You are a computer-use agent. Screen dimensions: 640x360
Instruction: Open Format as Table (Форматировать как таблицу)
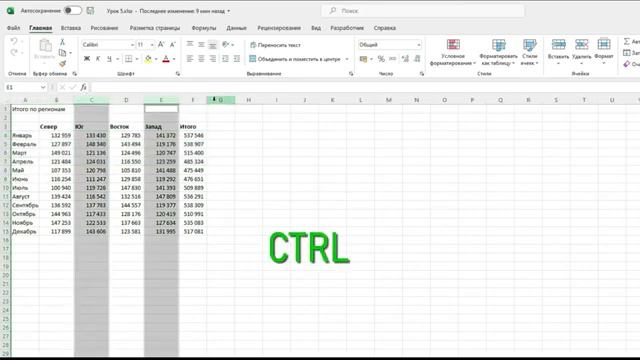[x=498, y=52]
